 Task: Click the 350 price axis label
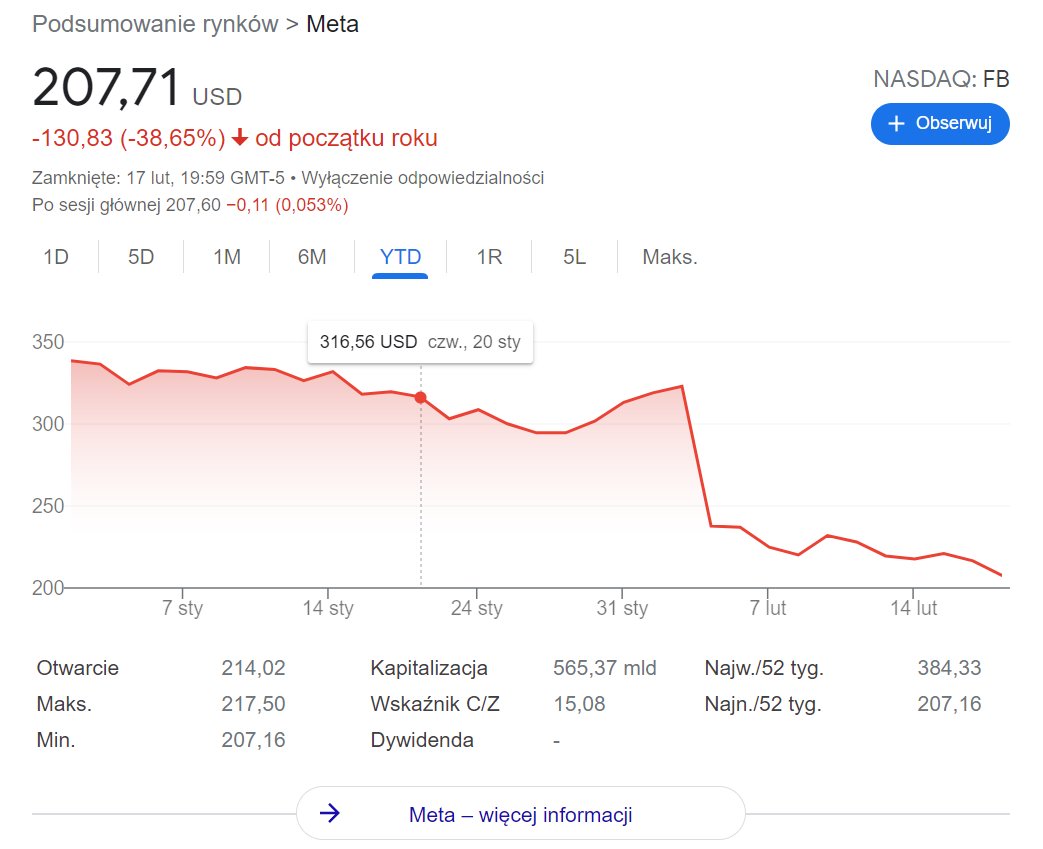coord(49,342)
